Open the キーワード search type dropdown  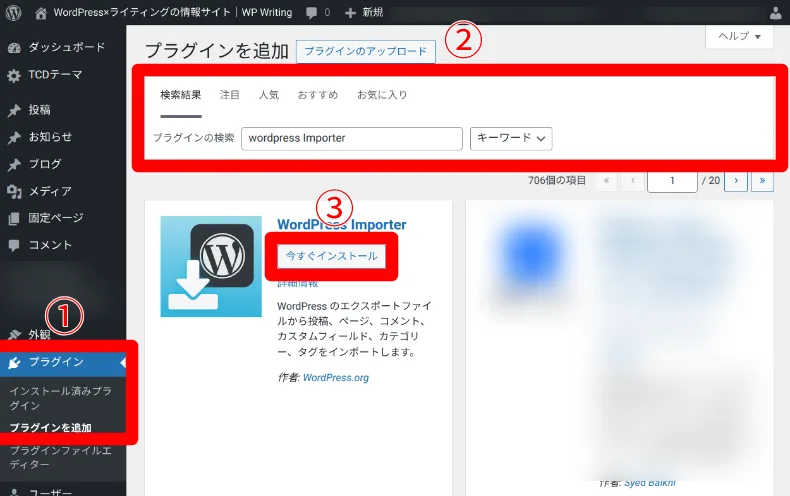[511, 139]
